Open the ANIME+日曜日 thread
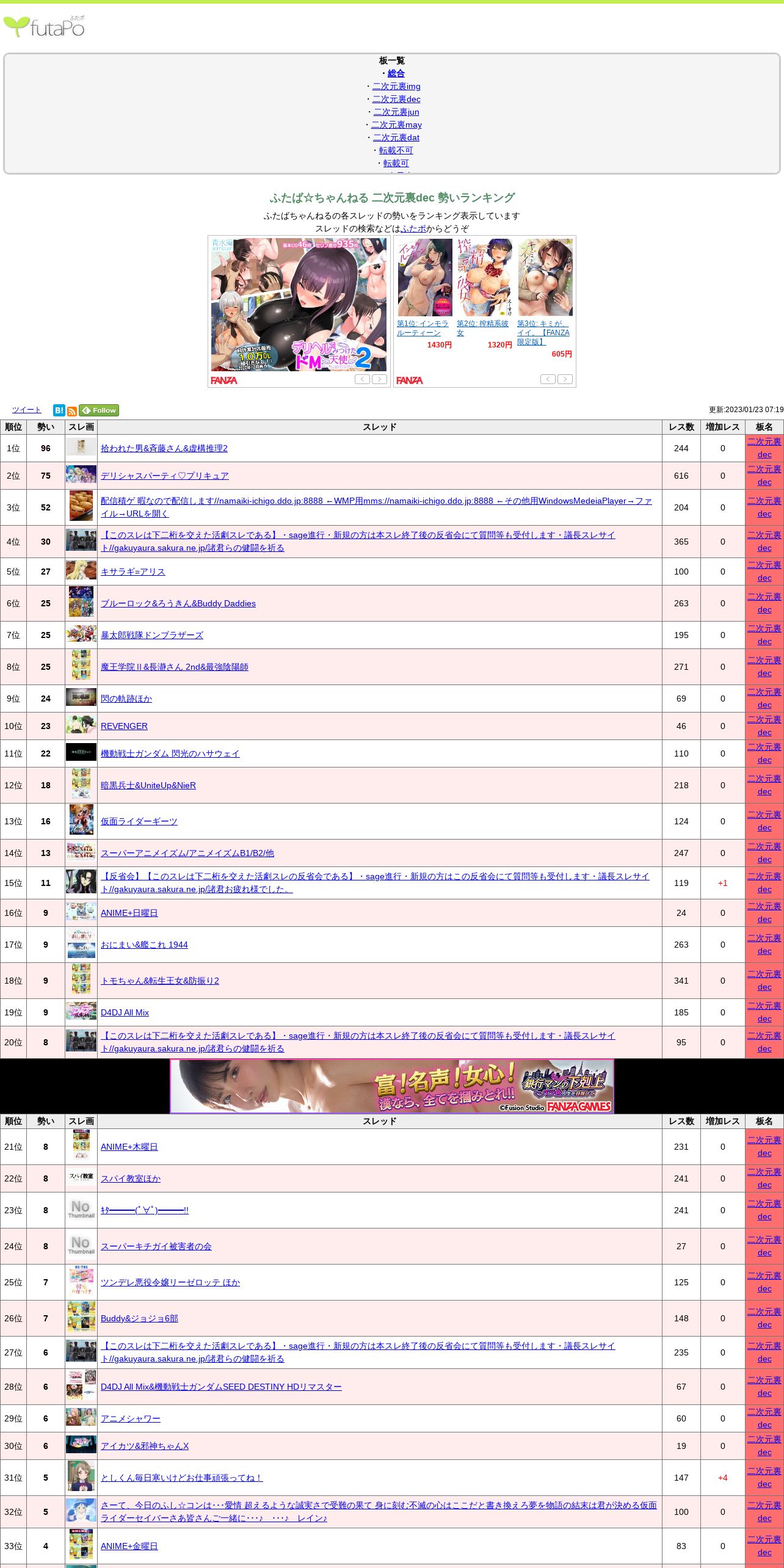This screenshot has width=784, height=1568. [x=129, y=913]
